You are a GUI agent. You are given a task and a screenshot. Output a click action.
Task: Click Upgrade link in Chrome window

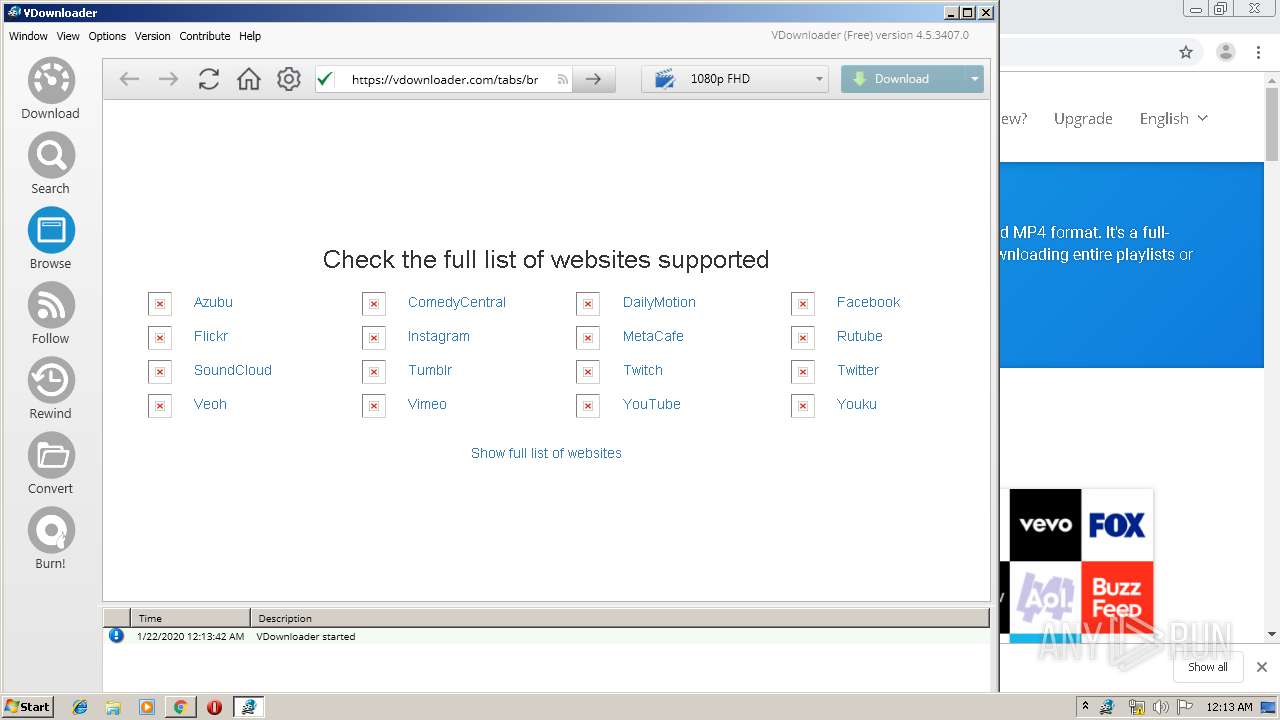1083,118
